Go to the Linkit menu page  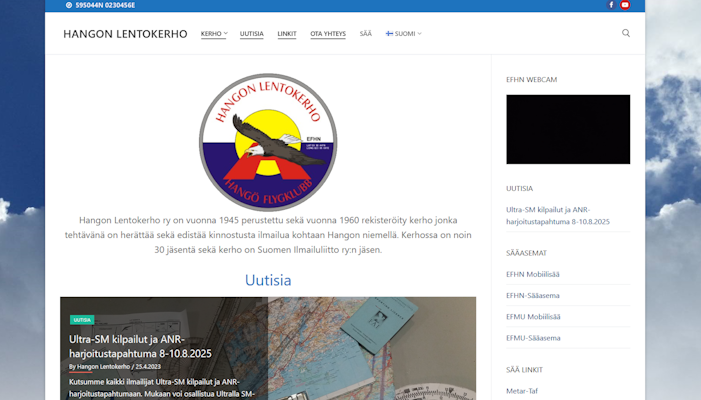click(x=287, y=34)
